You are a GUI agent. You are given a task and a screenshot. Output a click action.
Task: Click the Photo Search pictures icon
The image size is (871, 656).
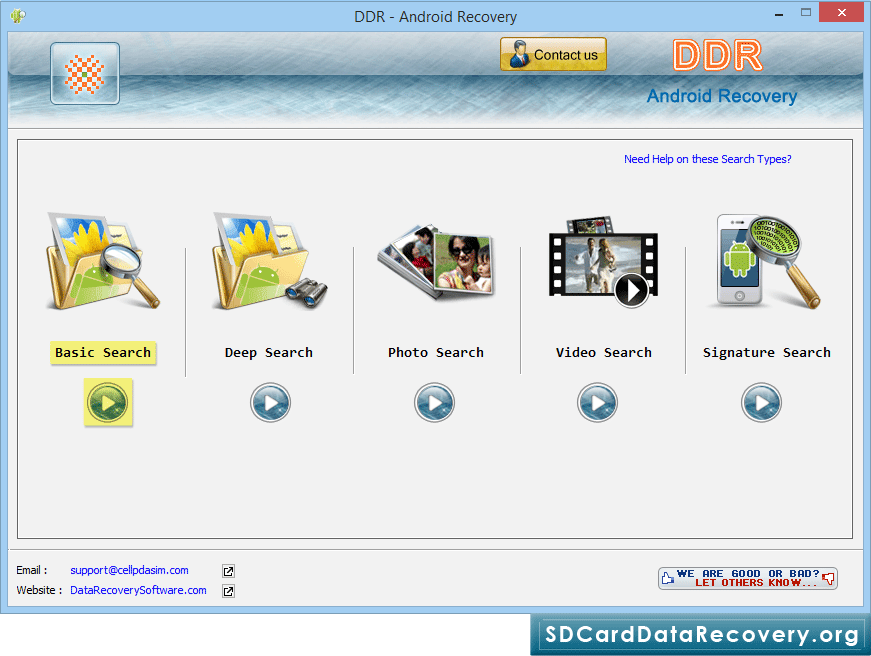436,262
